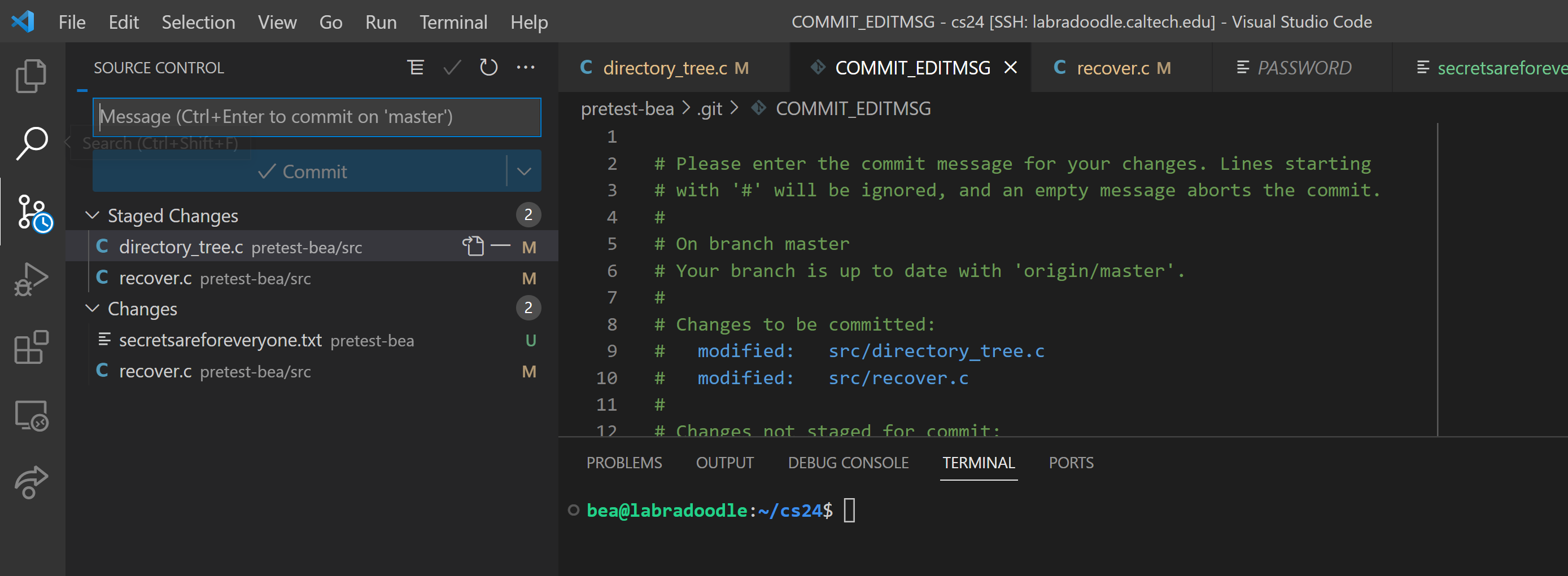Viewport: 1568px width, 576px height.
Task: Open More Actions ellipsis in Source Control
Action: pos(525,68)
